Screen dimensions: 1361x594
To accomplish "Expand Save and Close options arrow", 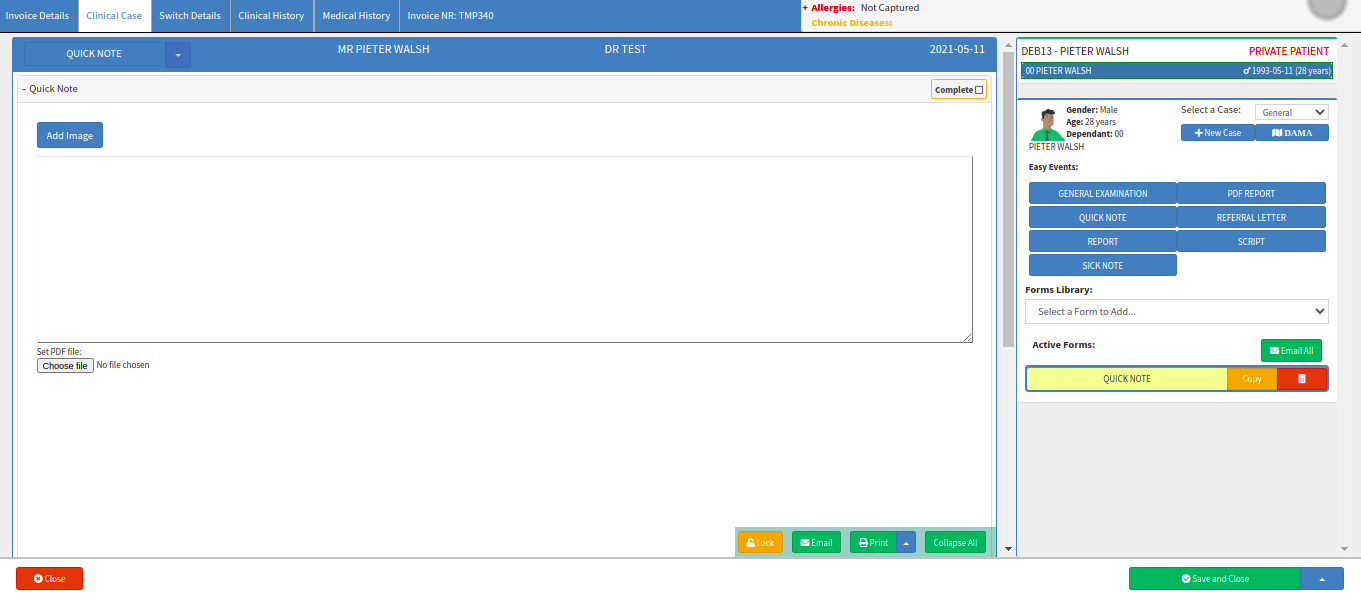I will coord(1321,579).
